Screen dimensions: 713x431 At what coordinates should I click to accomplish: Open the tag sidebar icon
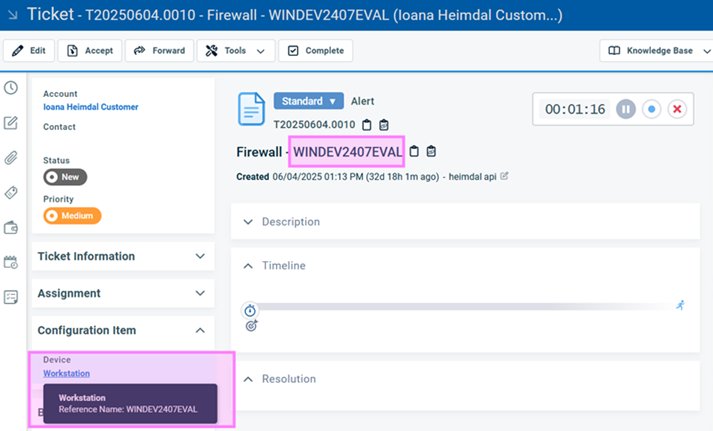click(x=11, y=193)
